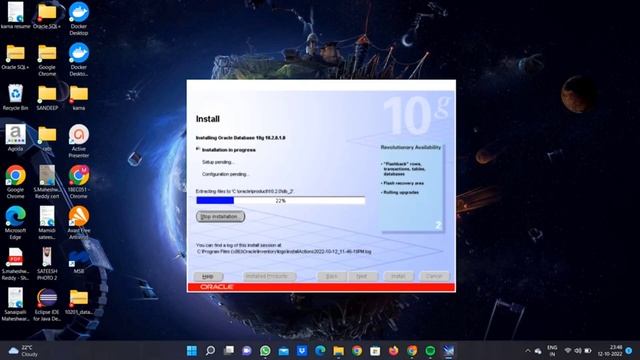
Task: Open the clock and date flyout
Action: click(610, 351)
